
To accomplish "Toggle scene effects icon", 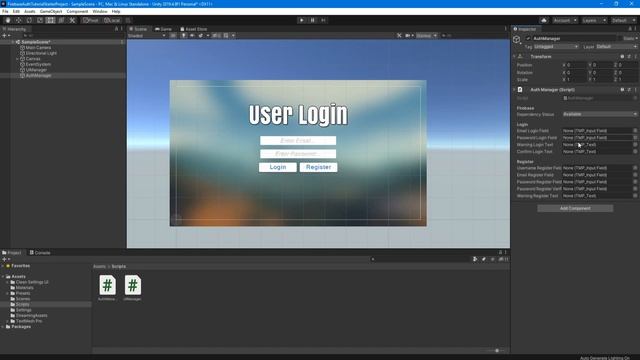I will [x=201, y=36].
